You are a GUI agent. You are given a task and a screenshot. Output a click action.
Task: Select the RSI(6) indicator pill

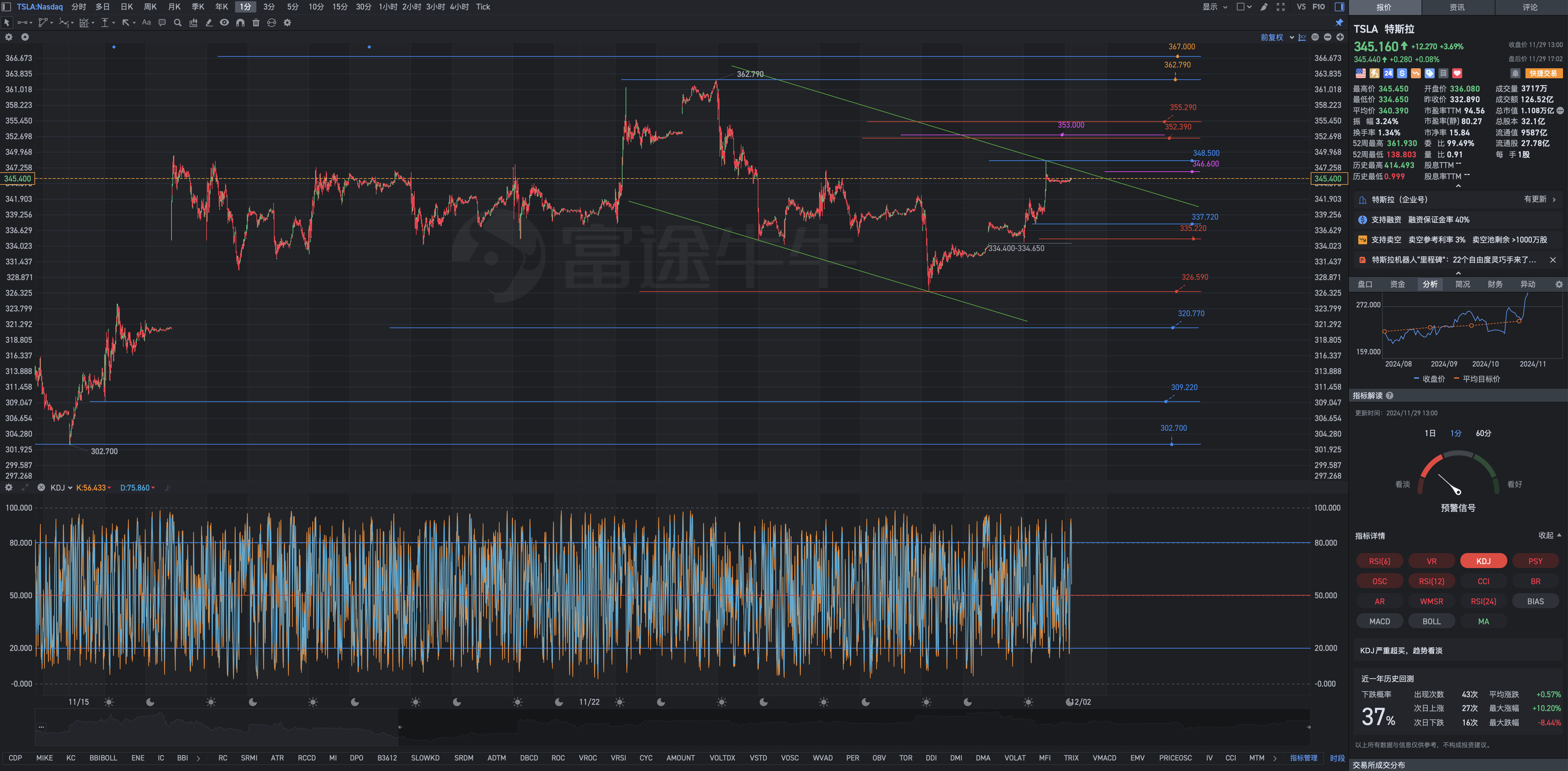(x=1379, y=561)
